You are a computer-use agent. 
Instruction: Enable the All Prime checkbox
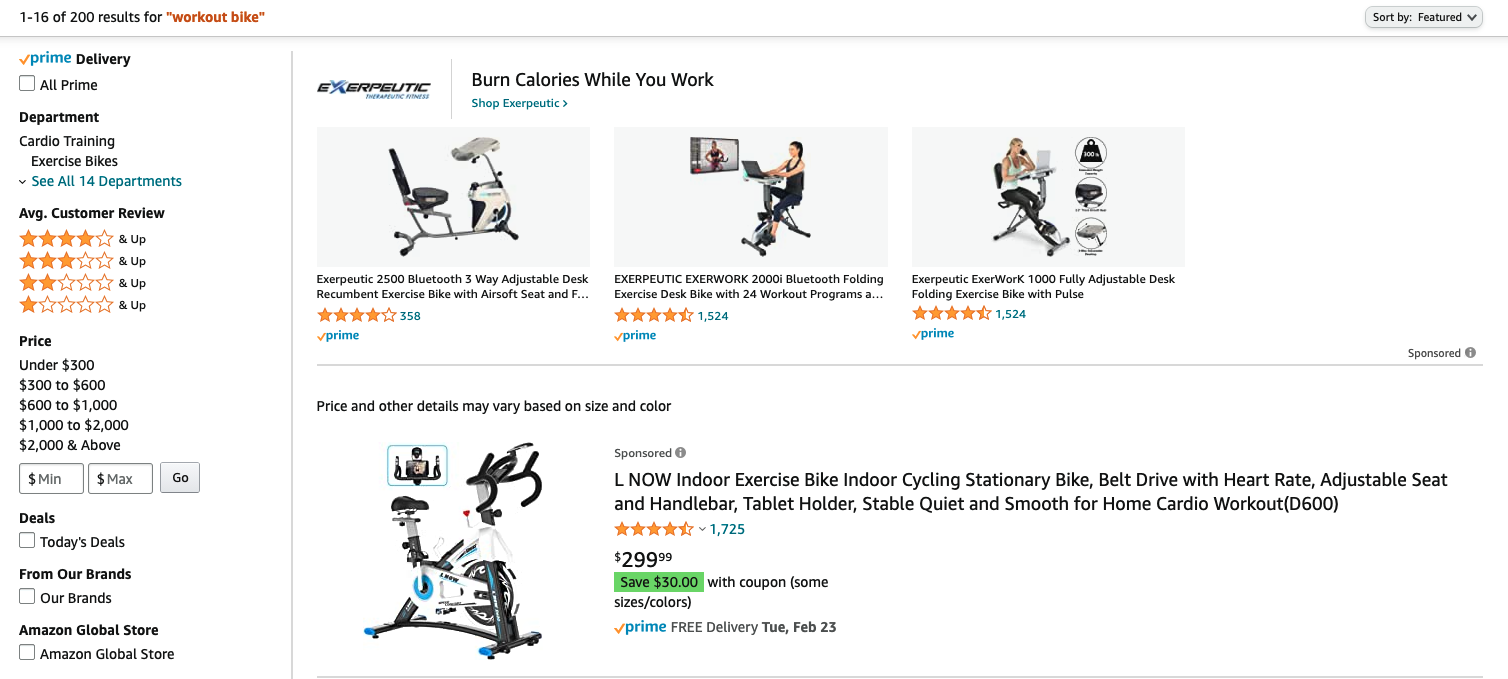point(27,84)
